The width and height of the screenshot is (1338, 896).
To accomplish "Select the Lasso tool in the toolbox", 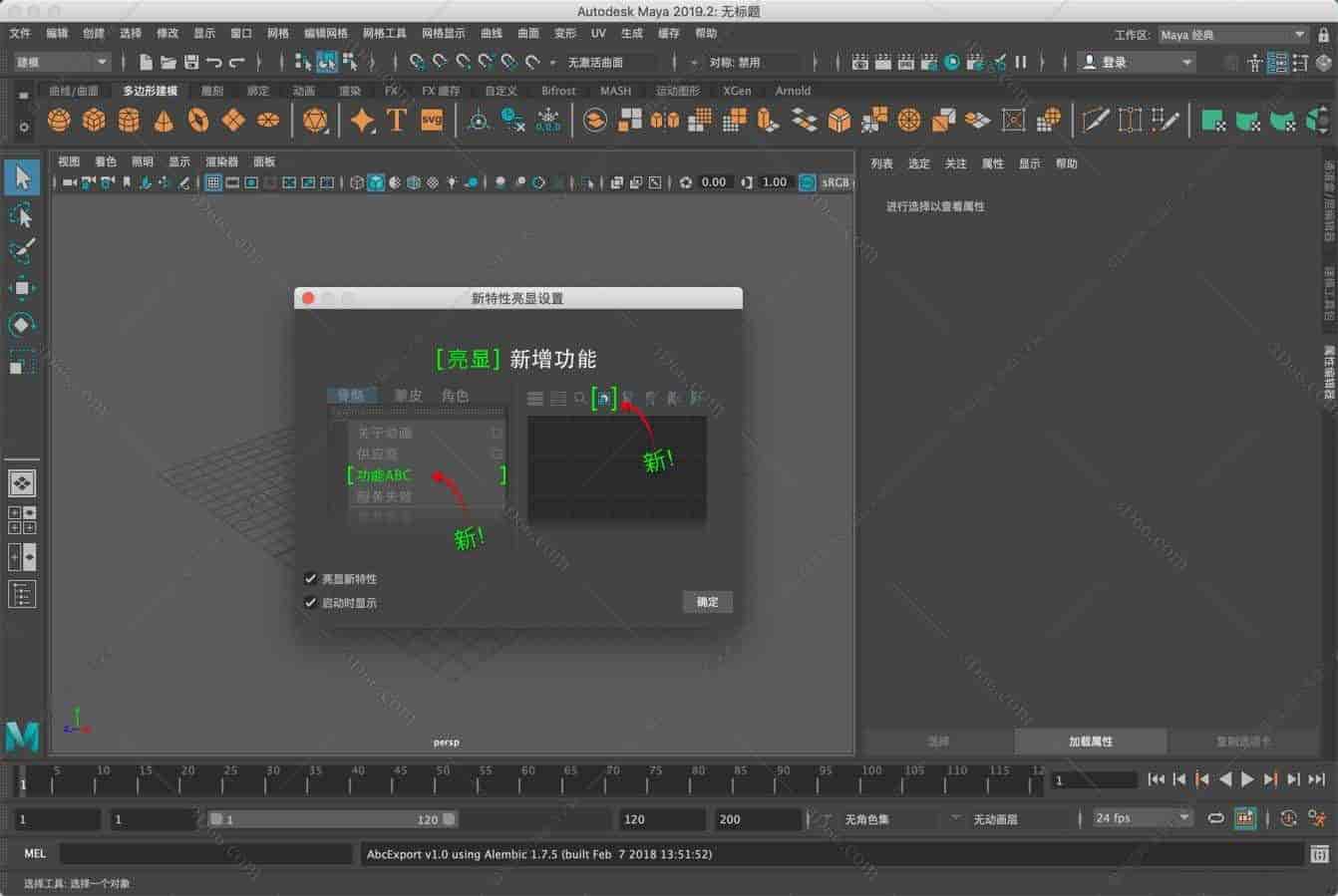I will [22, 215].
